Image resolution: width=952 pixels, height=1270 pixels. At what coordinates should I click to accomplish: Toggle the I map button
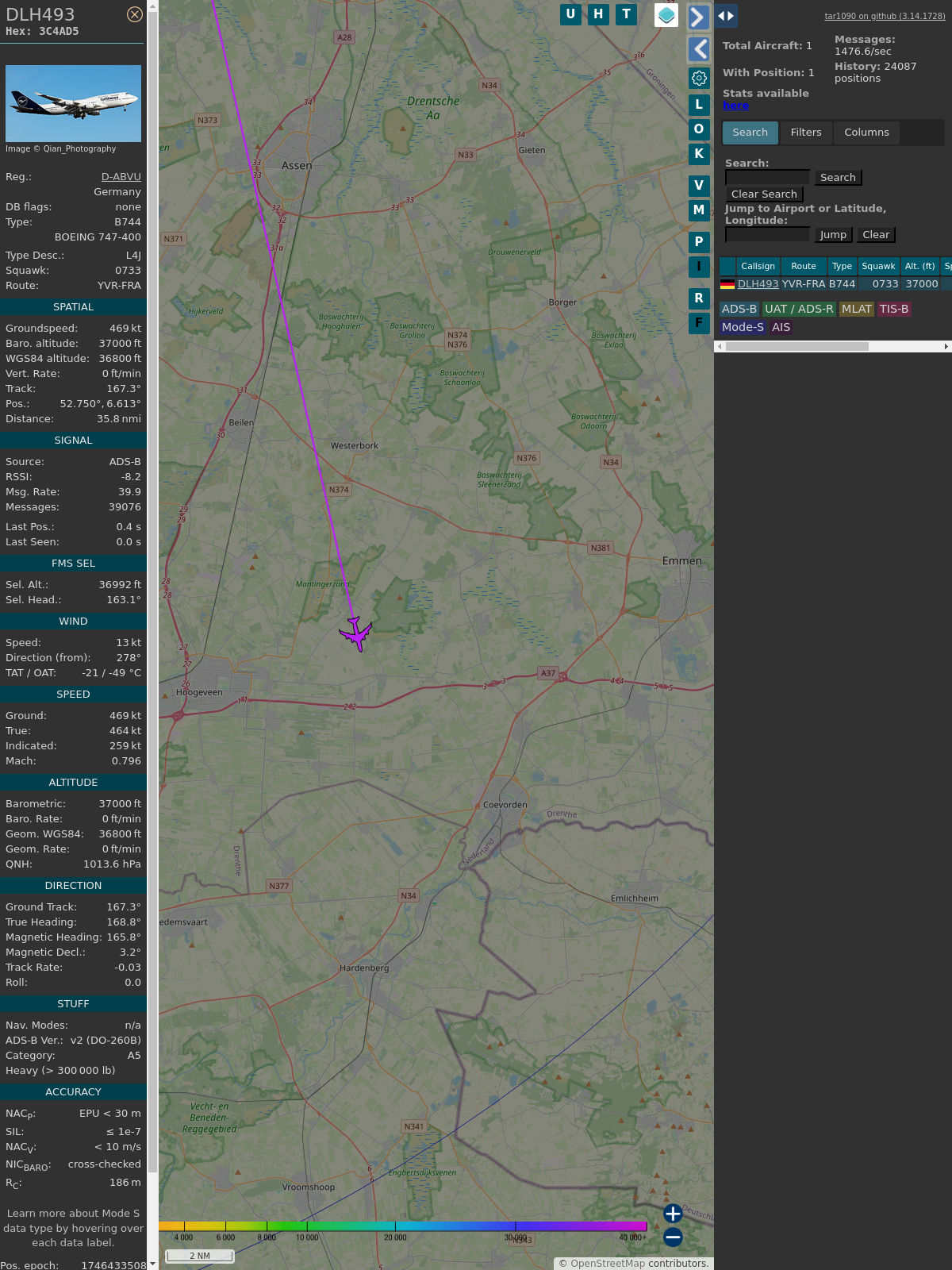coord(699,267)
